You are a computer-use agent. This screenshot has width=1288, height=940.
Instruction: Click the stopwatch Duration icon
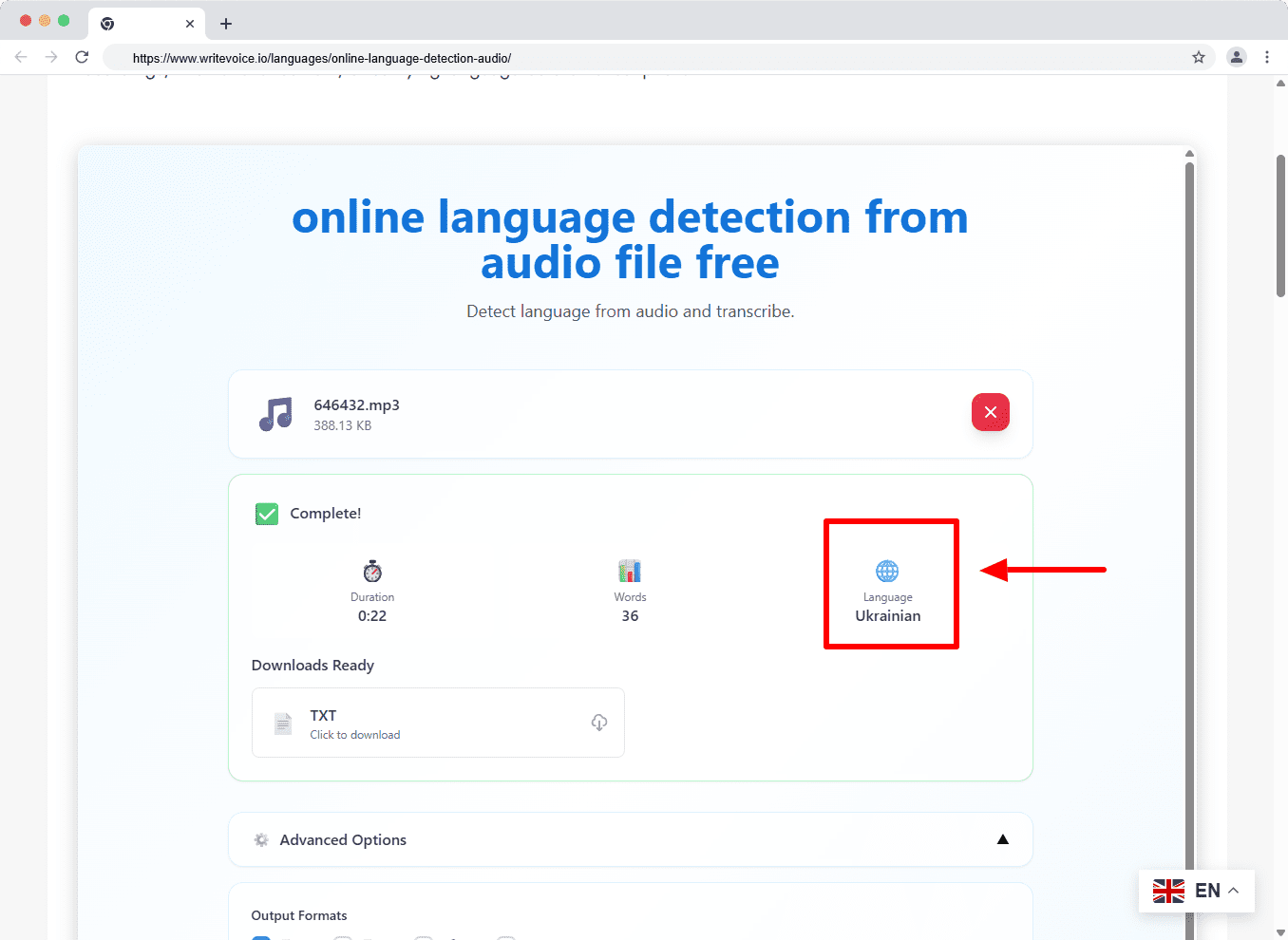[x=372, y=571]
